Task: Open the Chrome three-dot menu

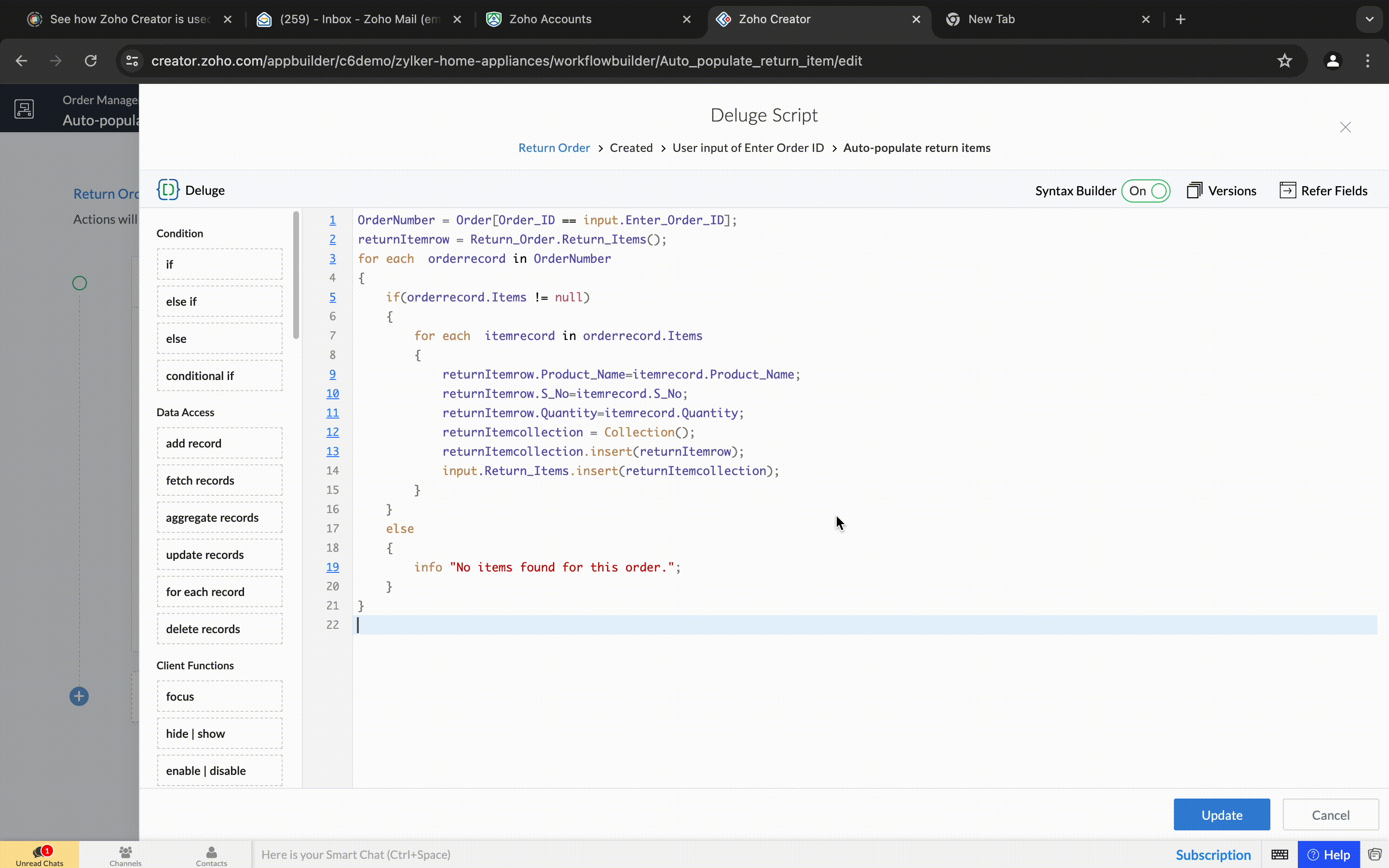Action: pyautogui.click(x=1368, y=61)
